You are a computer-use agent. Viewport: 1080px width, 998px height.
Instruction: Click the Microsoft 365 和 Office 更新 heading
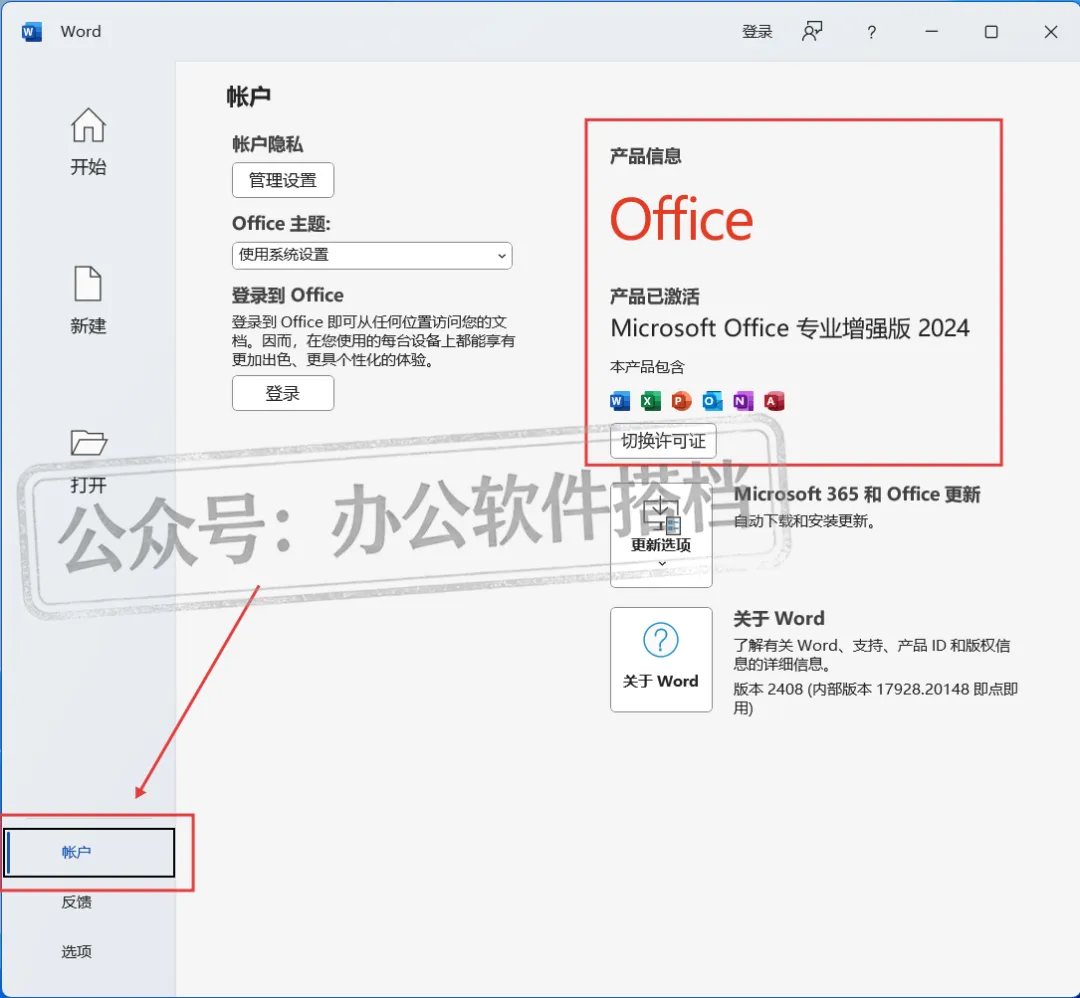coord(857,495)
